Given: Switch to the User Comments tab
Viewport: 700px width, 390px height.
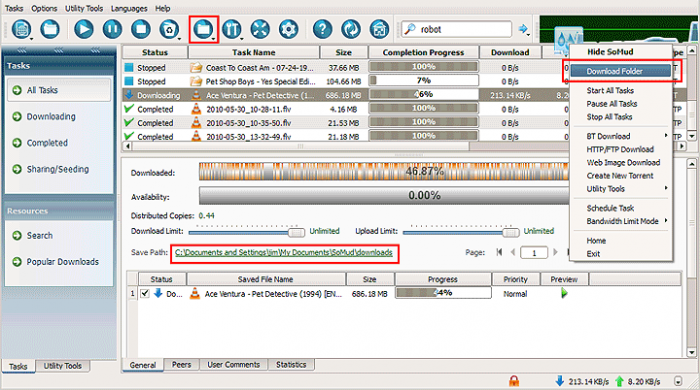Looking at the screenshot, I should pyautogui.click(x=233, y=365).
